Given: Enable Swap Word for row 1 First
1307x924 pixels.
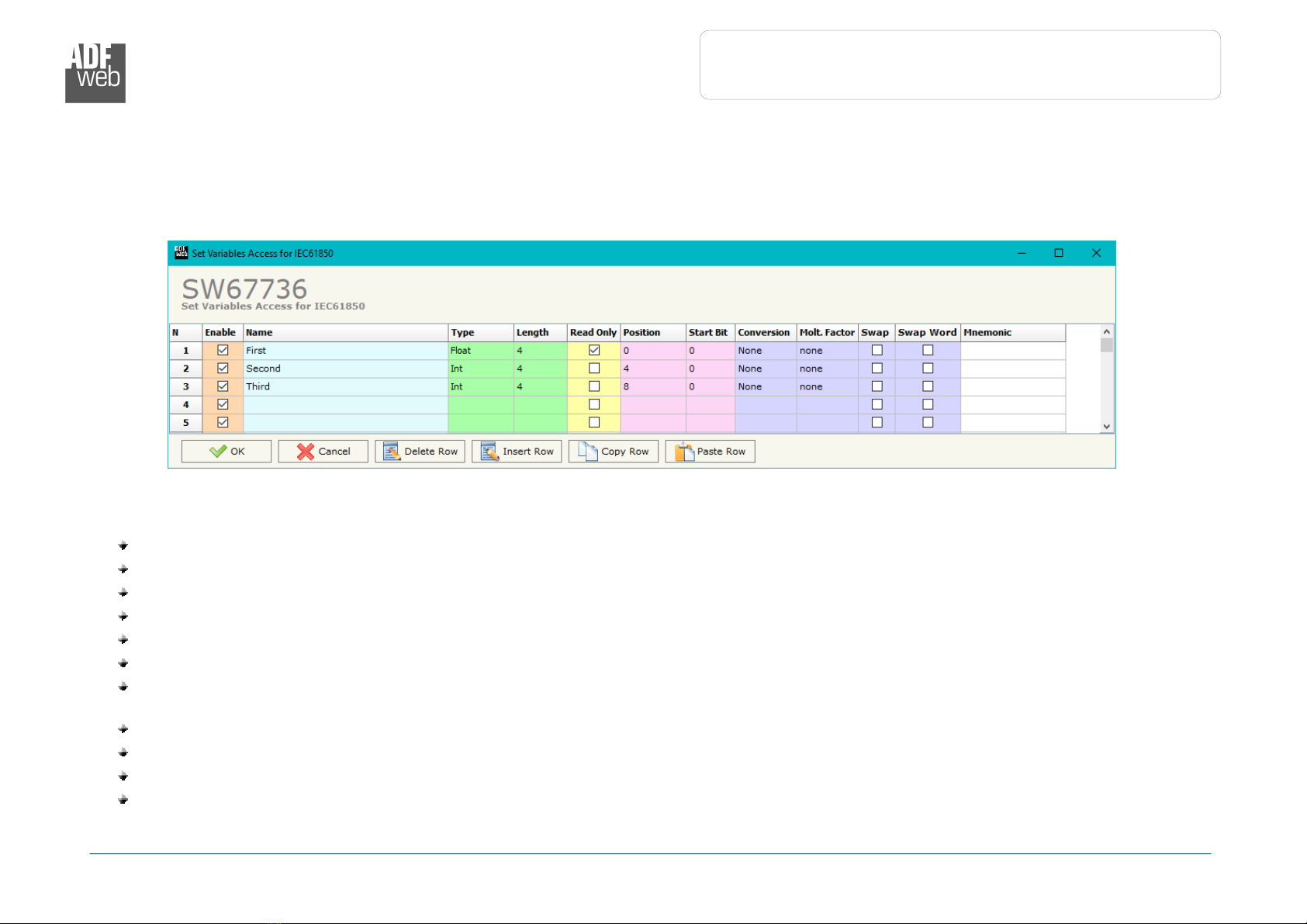Looking at the screenshot, I should click(x=928, y=351).
